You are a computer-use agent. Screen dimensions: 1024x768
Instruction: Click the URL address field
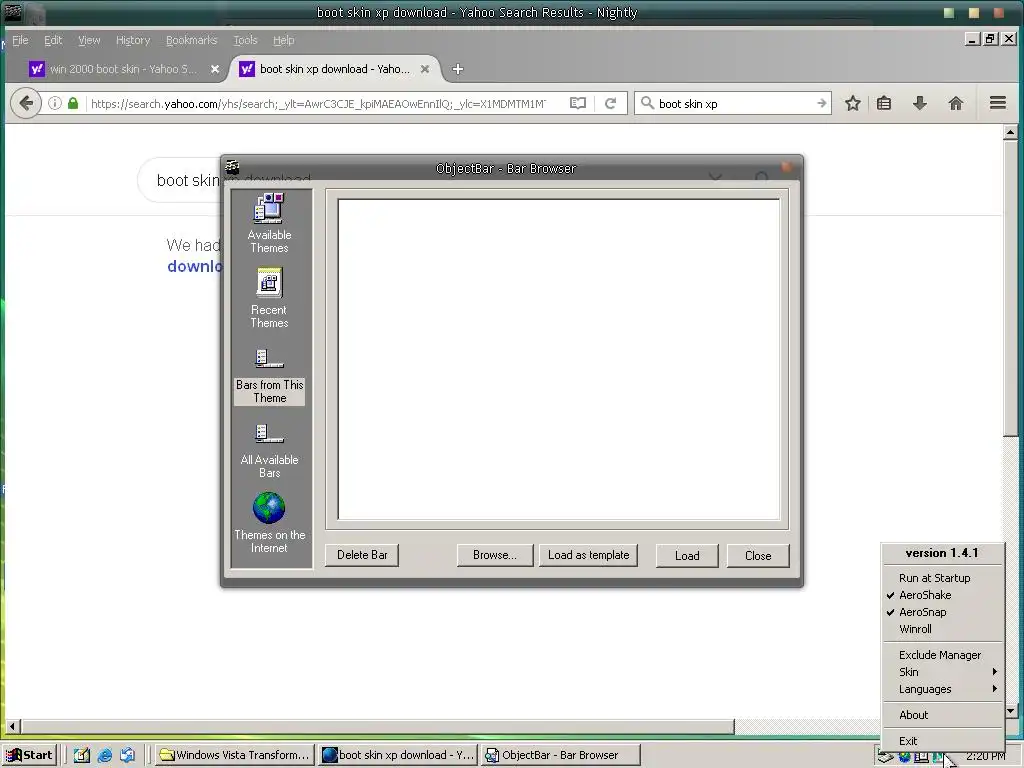[x=318, y=104]
